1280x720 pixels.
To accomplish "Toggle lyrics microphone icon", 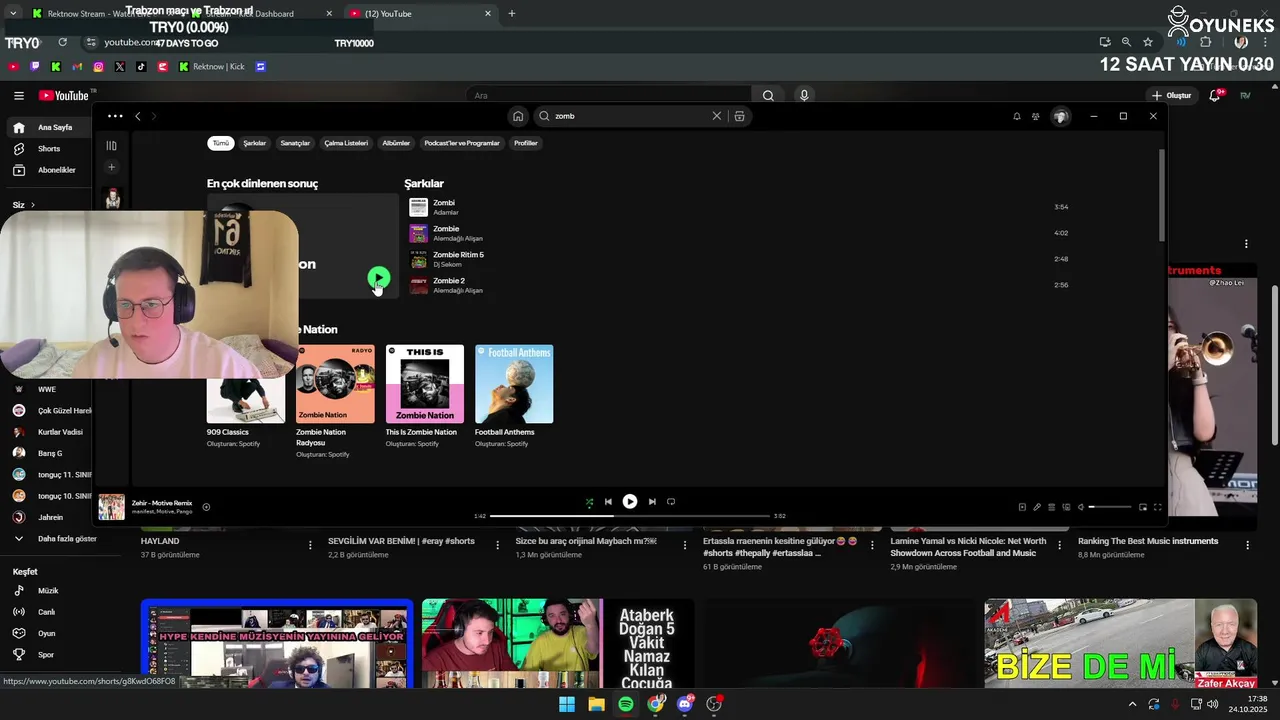I will (x=1037, y=507).
